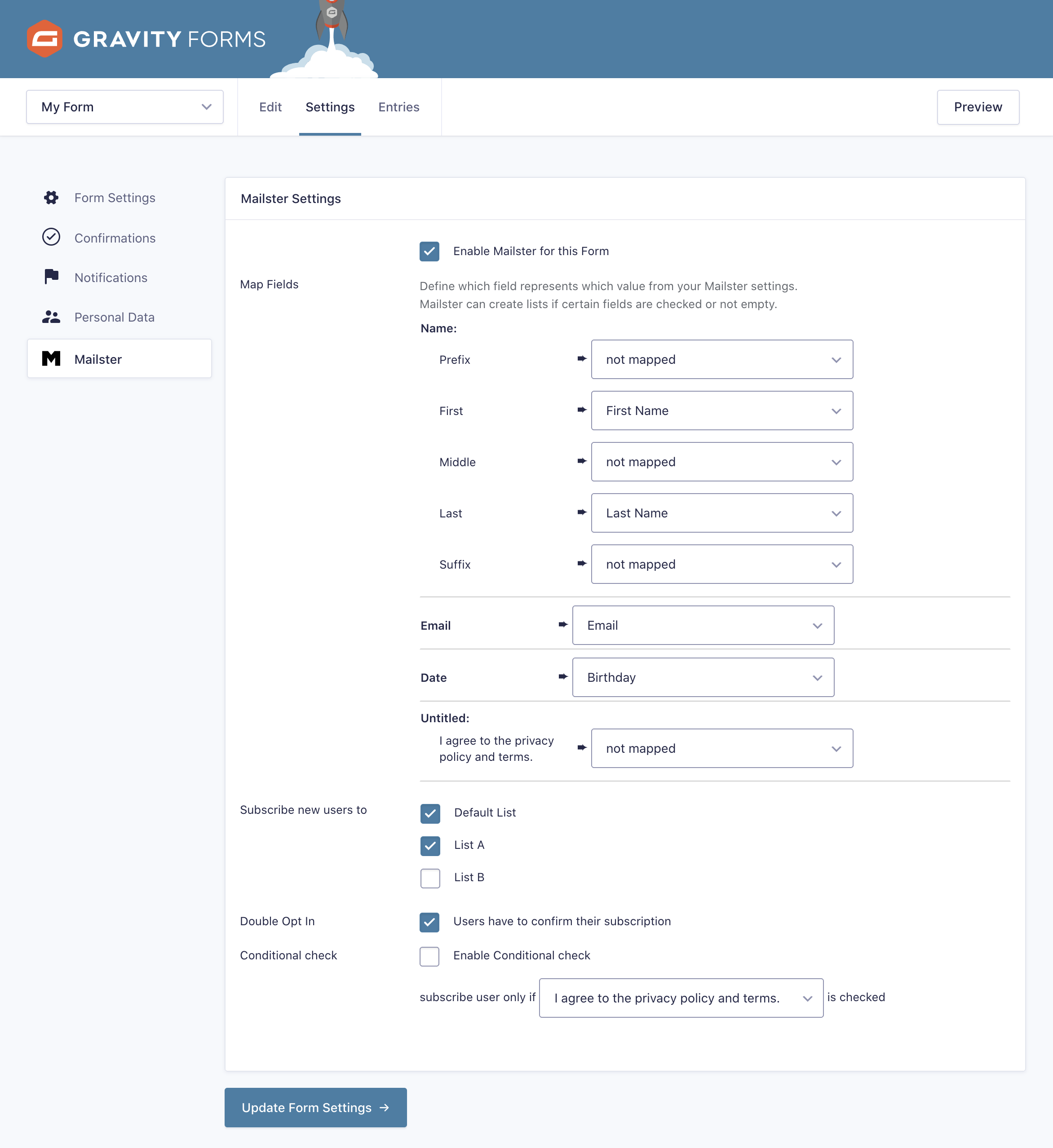Viewport: 1053px width, 1148px height.
Task: Click the Notifications flag icon
Action: (x=51, y=277)
